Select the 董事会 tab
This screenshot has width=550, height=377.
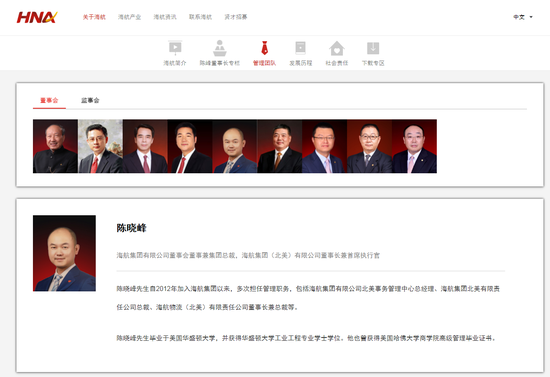(x=49, y=100)
